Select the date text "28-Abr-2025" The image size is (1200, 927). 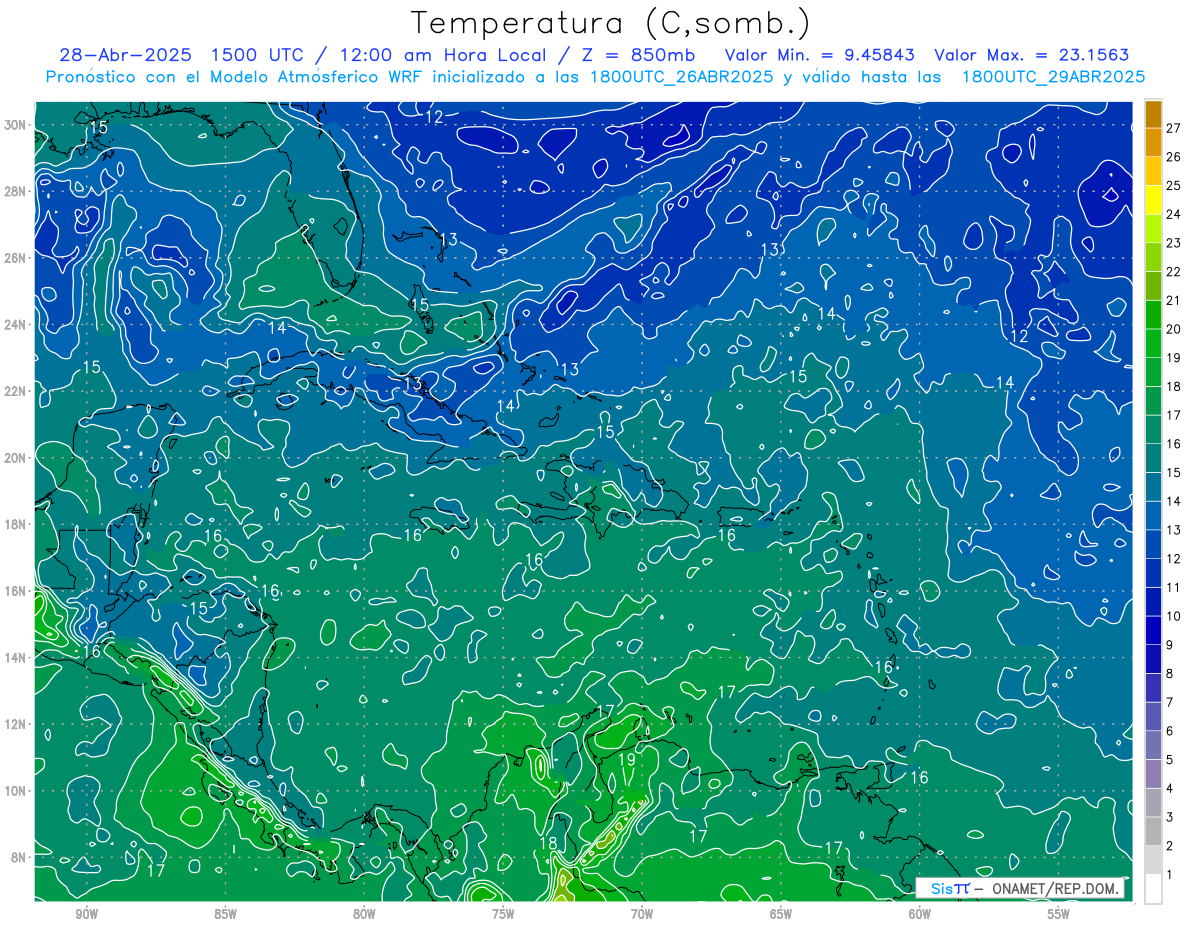click(125, 55)
